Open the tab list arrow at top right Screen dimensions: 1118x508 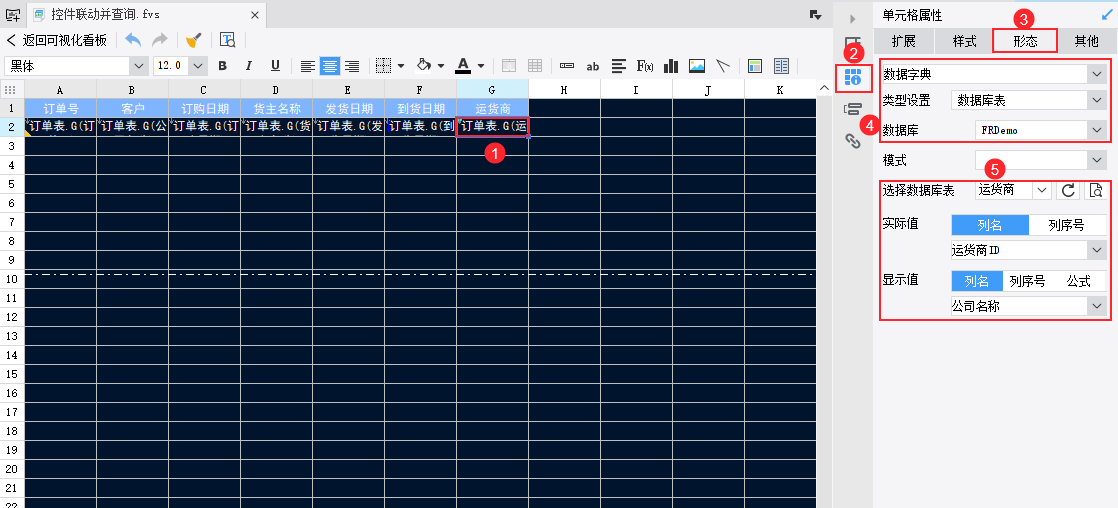(816, 14)
